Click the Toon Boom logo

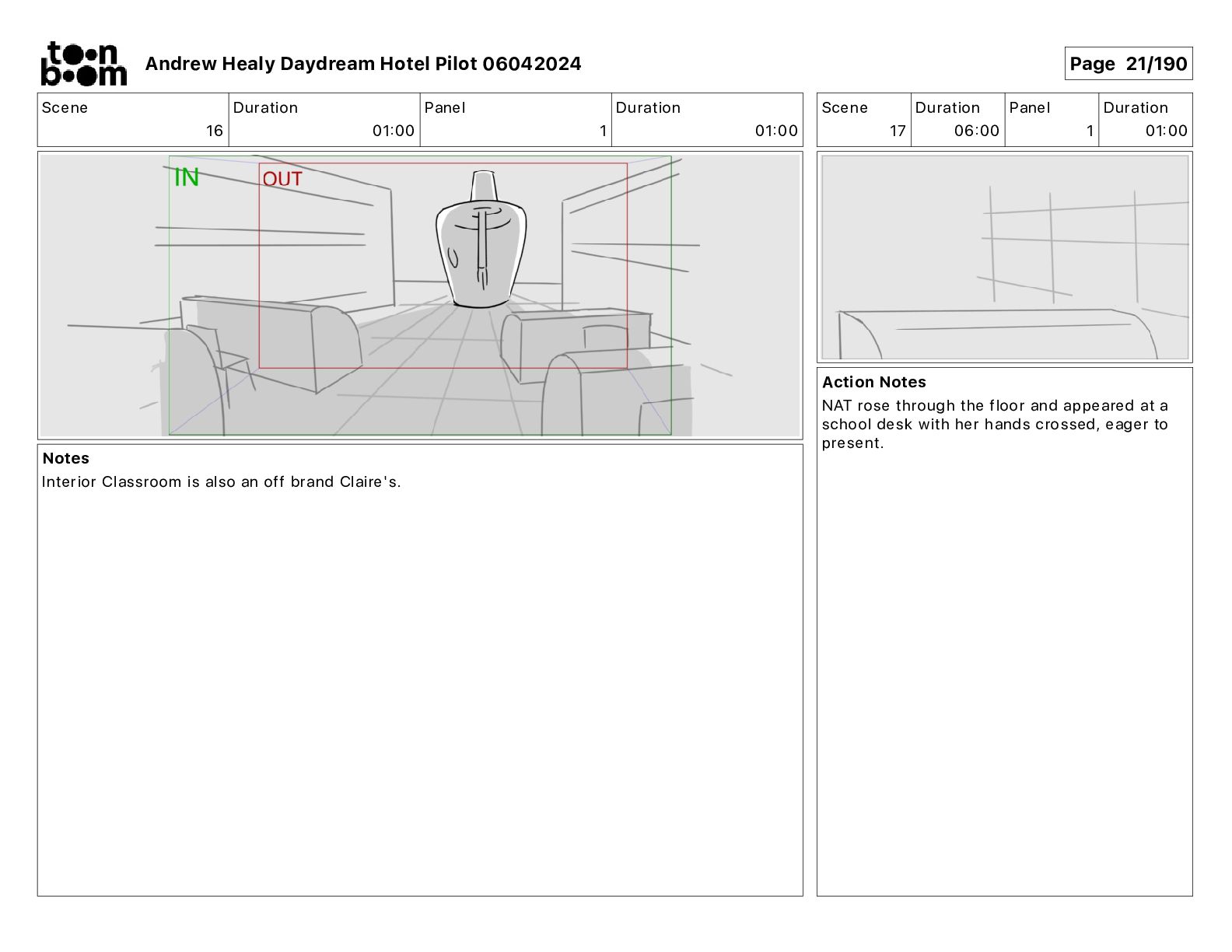pyautogui.click(x=83, y=63)
